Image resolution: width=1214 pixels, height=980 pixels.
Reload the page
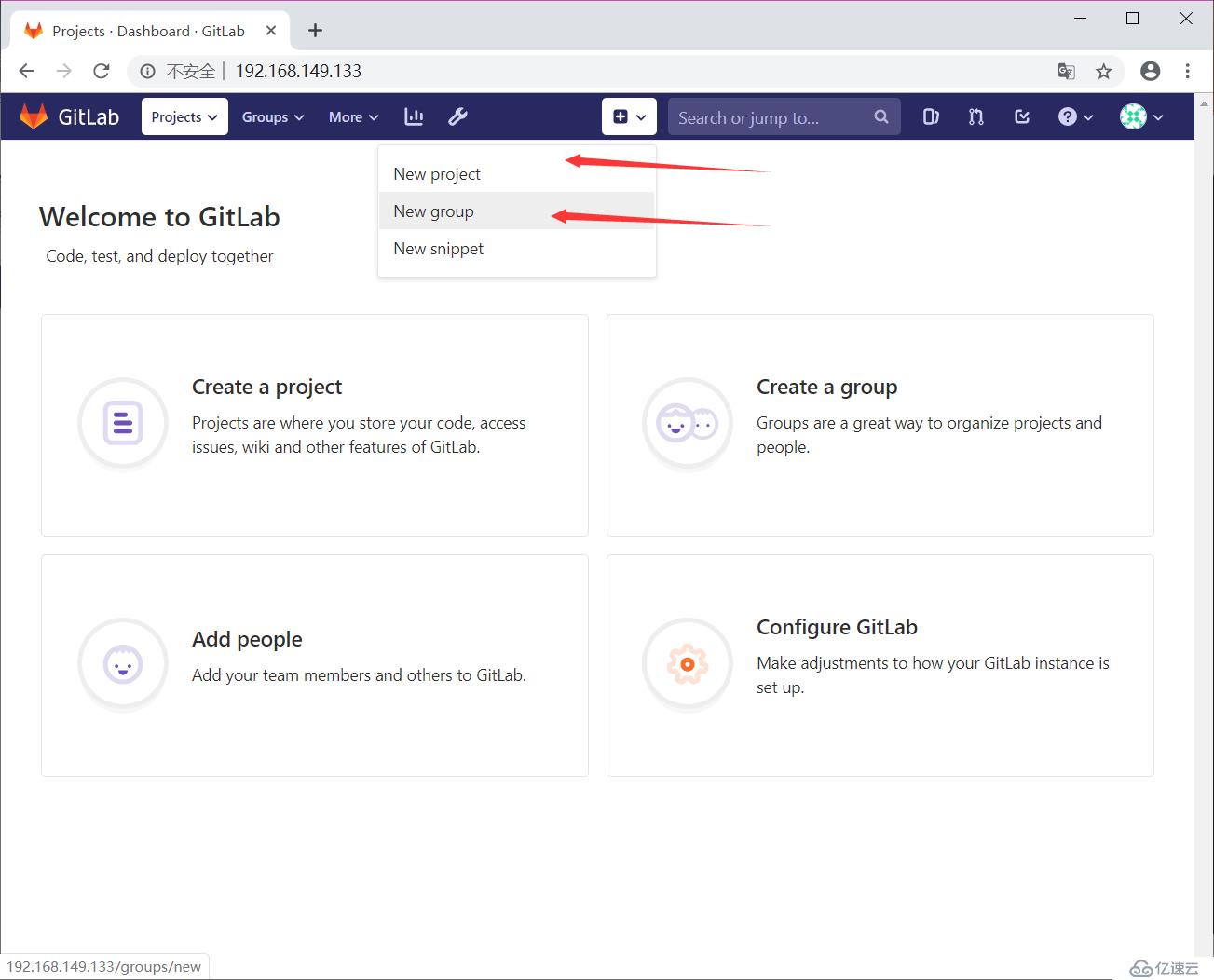coord(102,71)
